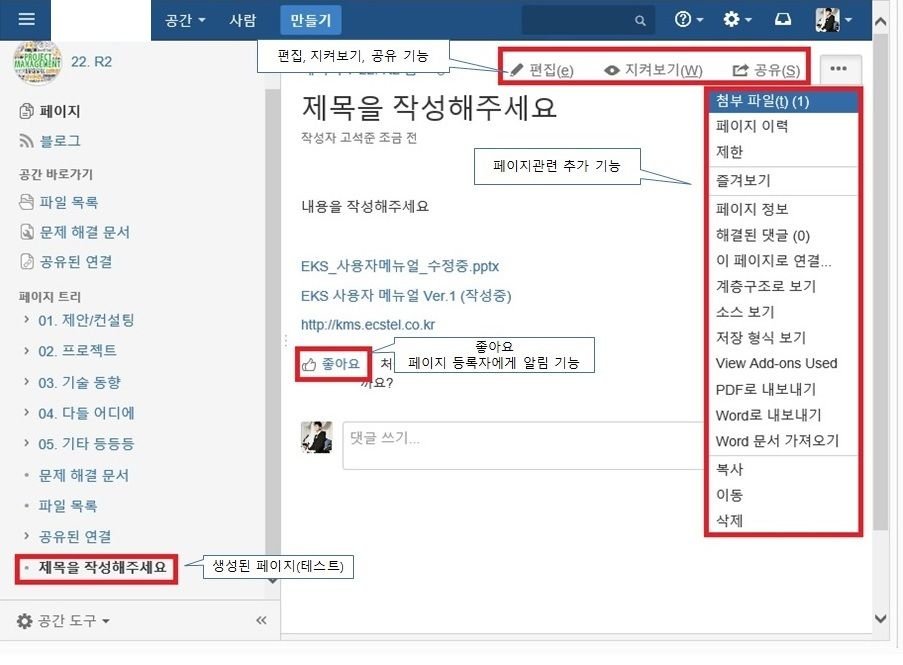This screenshot has width=903, height=665.
Task: Click the 블로그 RSS icon
Action: (26, 141)
